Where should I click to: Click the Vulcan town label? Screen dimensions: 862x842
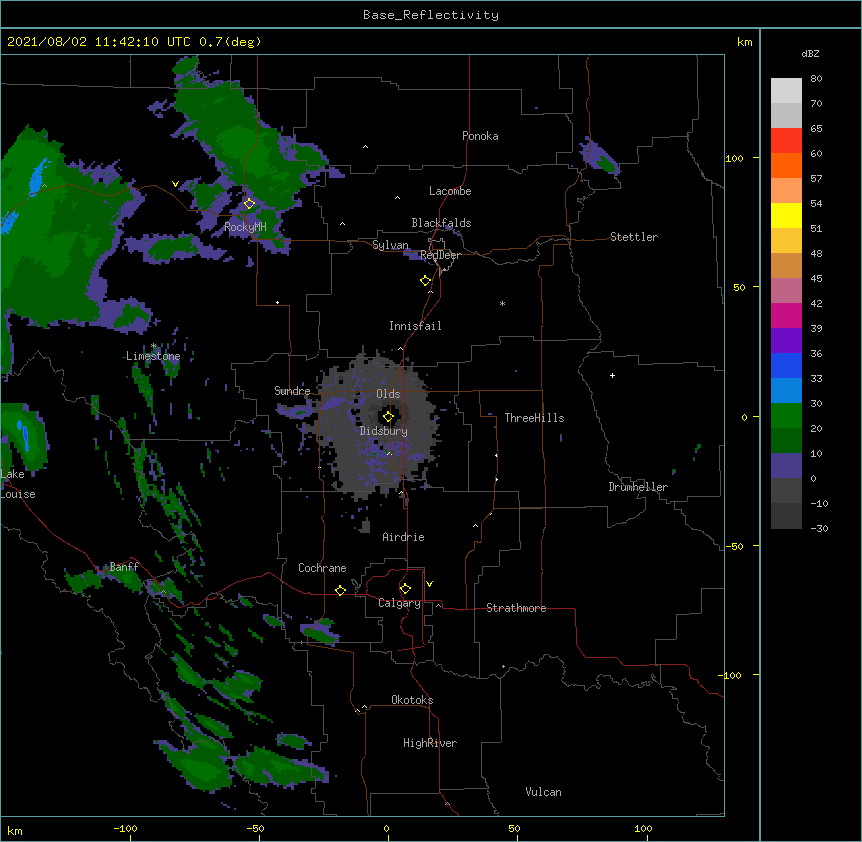point(543,792)
